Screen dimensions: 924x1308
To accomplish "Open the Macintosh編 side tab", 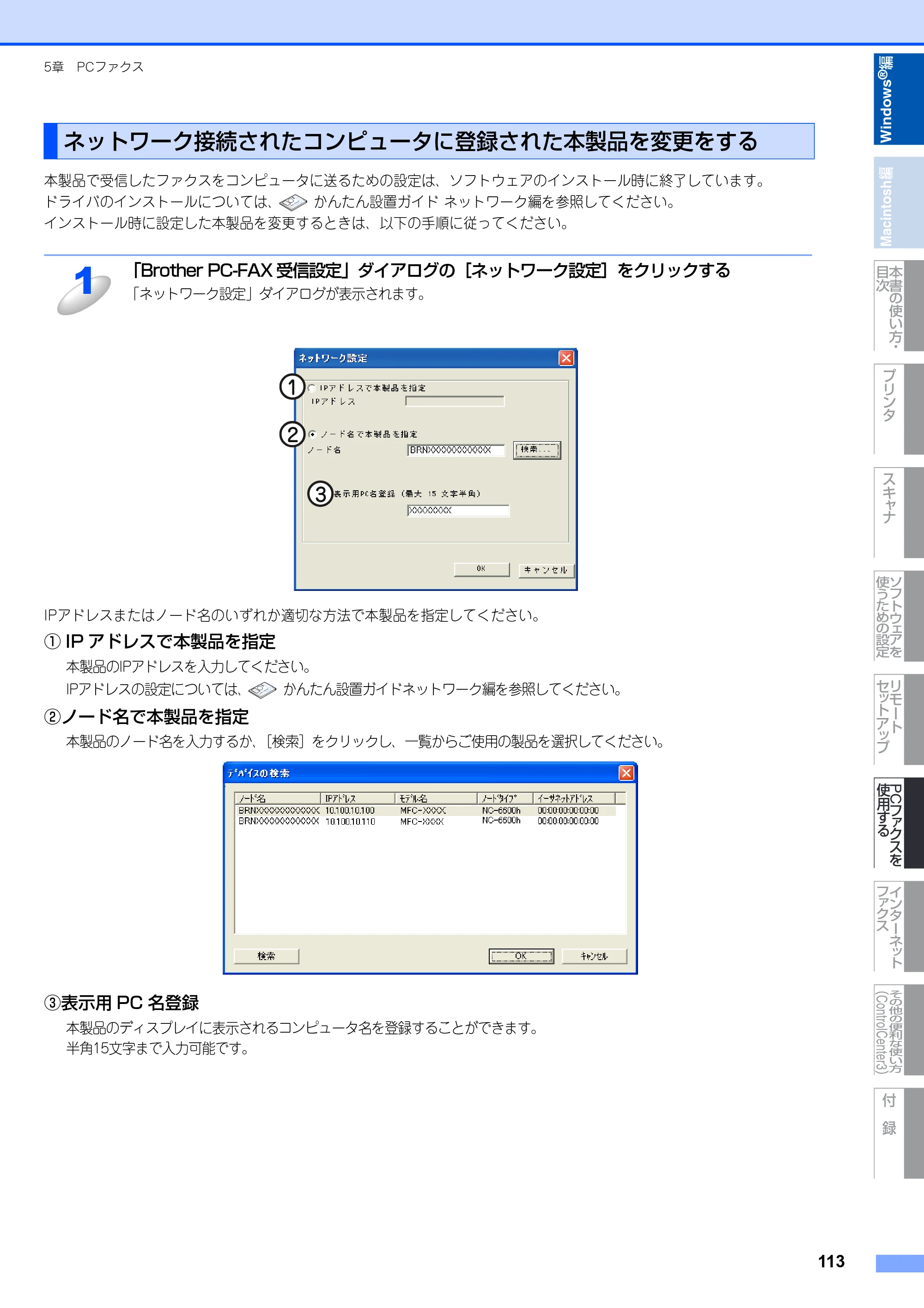I will 899,203.
